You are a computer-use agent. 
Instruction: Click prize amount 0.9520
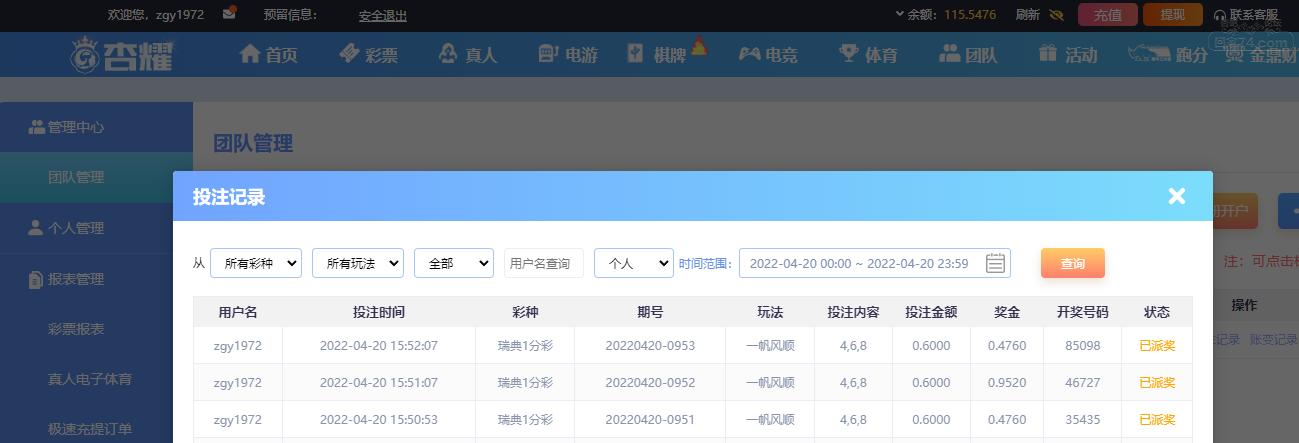pos(1007,383)
